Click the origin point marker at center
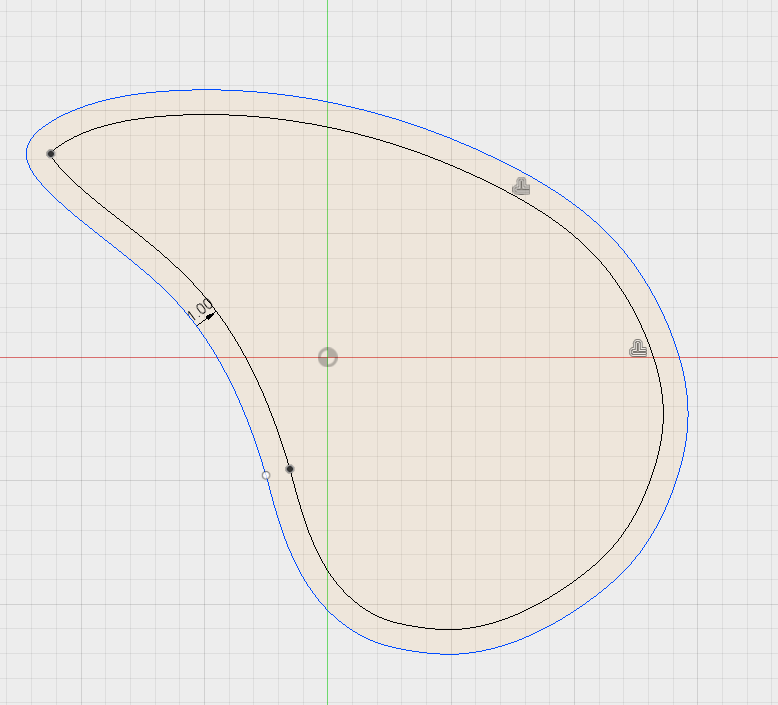Screen dimensions: 778x705 point(327,357)
